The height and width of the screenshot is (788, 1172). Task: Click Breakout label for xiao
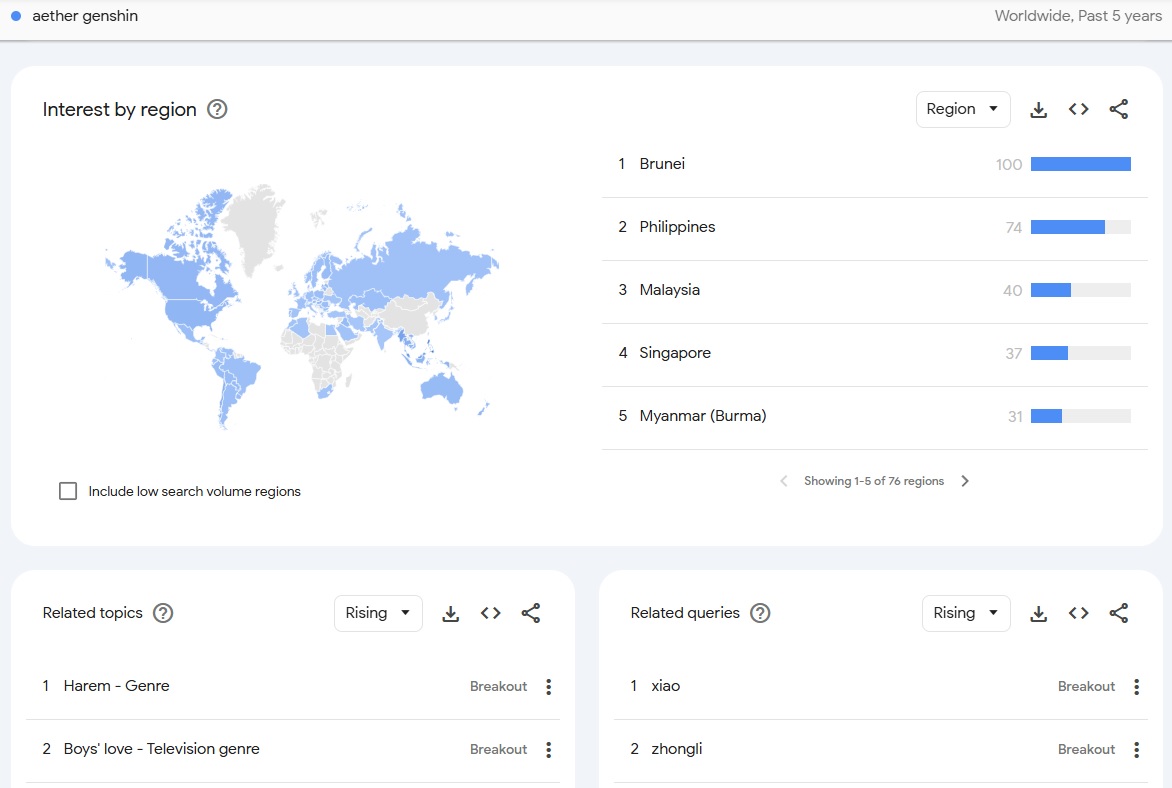[x=1086, y=686]
